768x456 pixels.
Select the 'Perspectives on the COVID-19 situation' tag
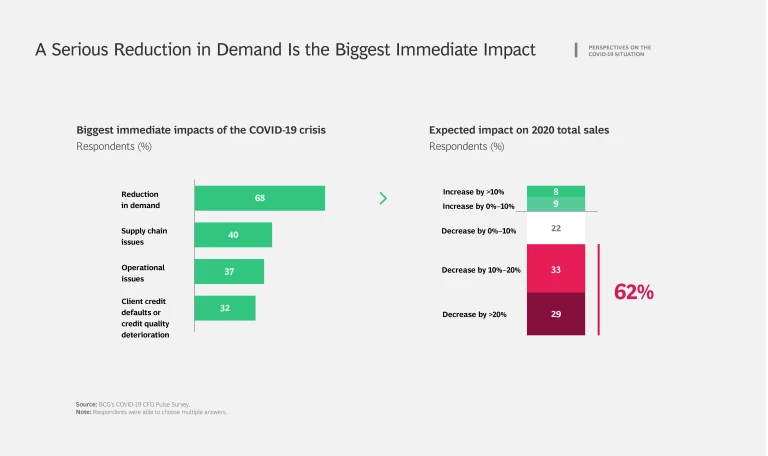pyautogui.click(x=620, y=50)
